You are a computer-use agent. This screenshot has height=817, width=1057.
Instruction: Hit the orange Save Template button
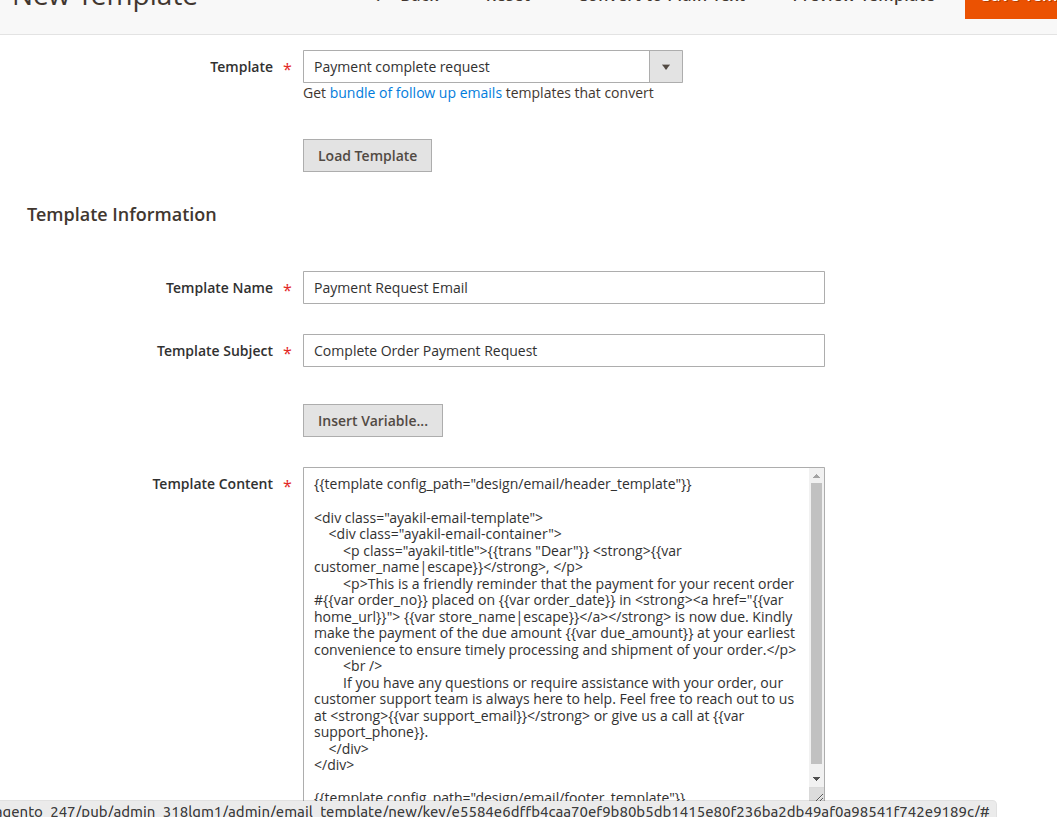[1010, 3]
